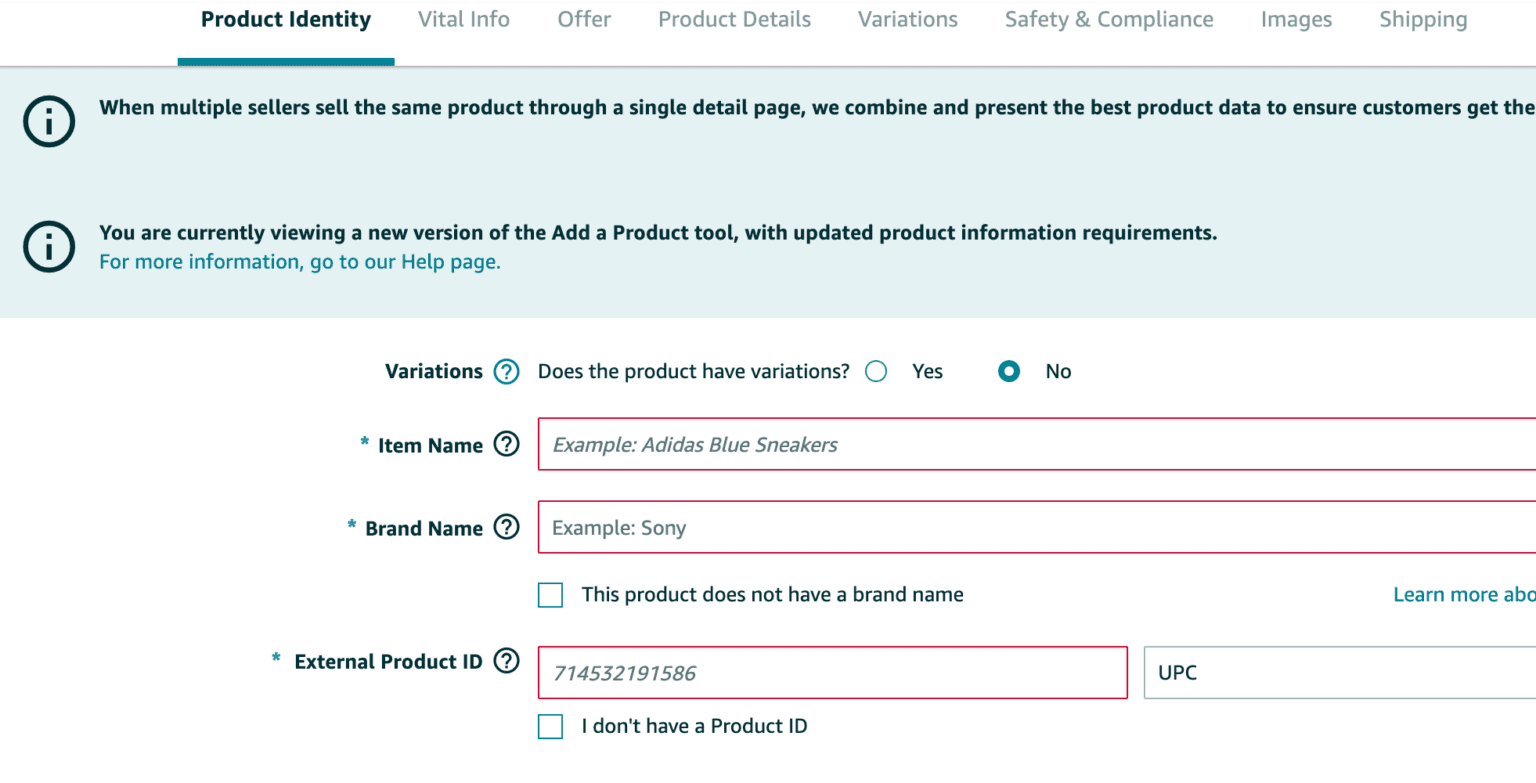Click the Brand Name help icon
Image resolution: width=1536 pixels, height=783 pixels.
click(x=507, y=528)
